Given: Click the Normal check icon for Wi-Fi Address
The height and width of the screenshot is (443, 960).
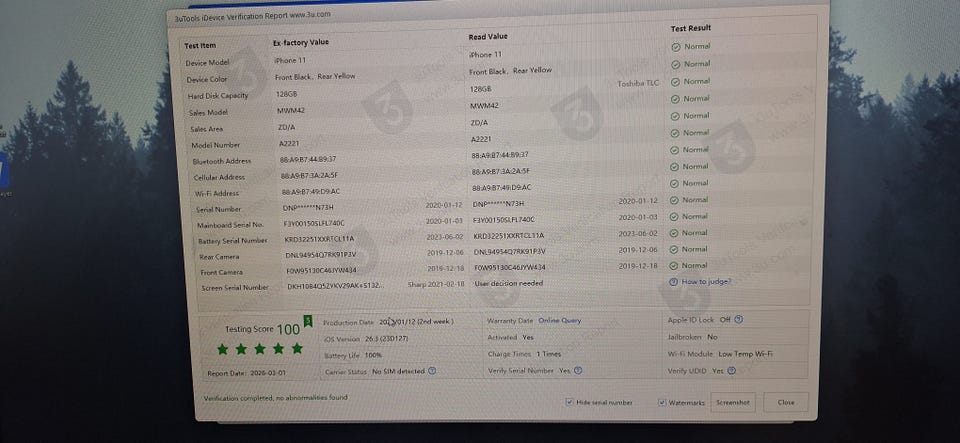Looking at the screenshot, I should click(x=674, y=184).
